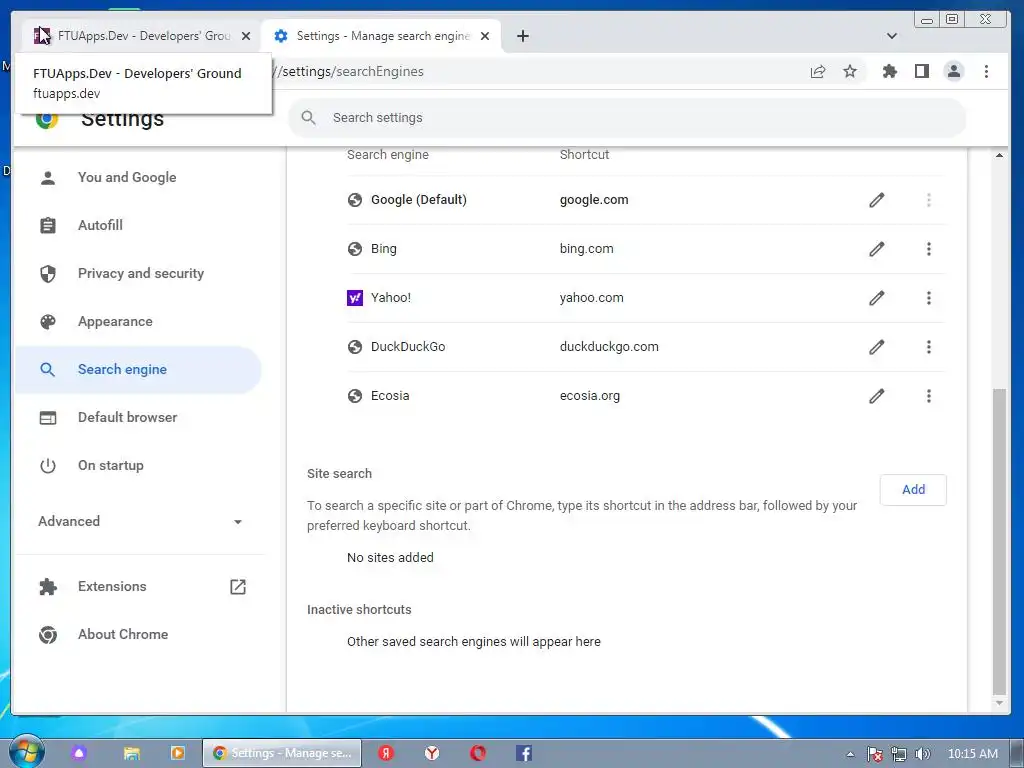Open Privacy and security settings
The width and height of the screenshot is (1024, 768).
coord(140,274)
